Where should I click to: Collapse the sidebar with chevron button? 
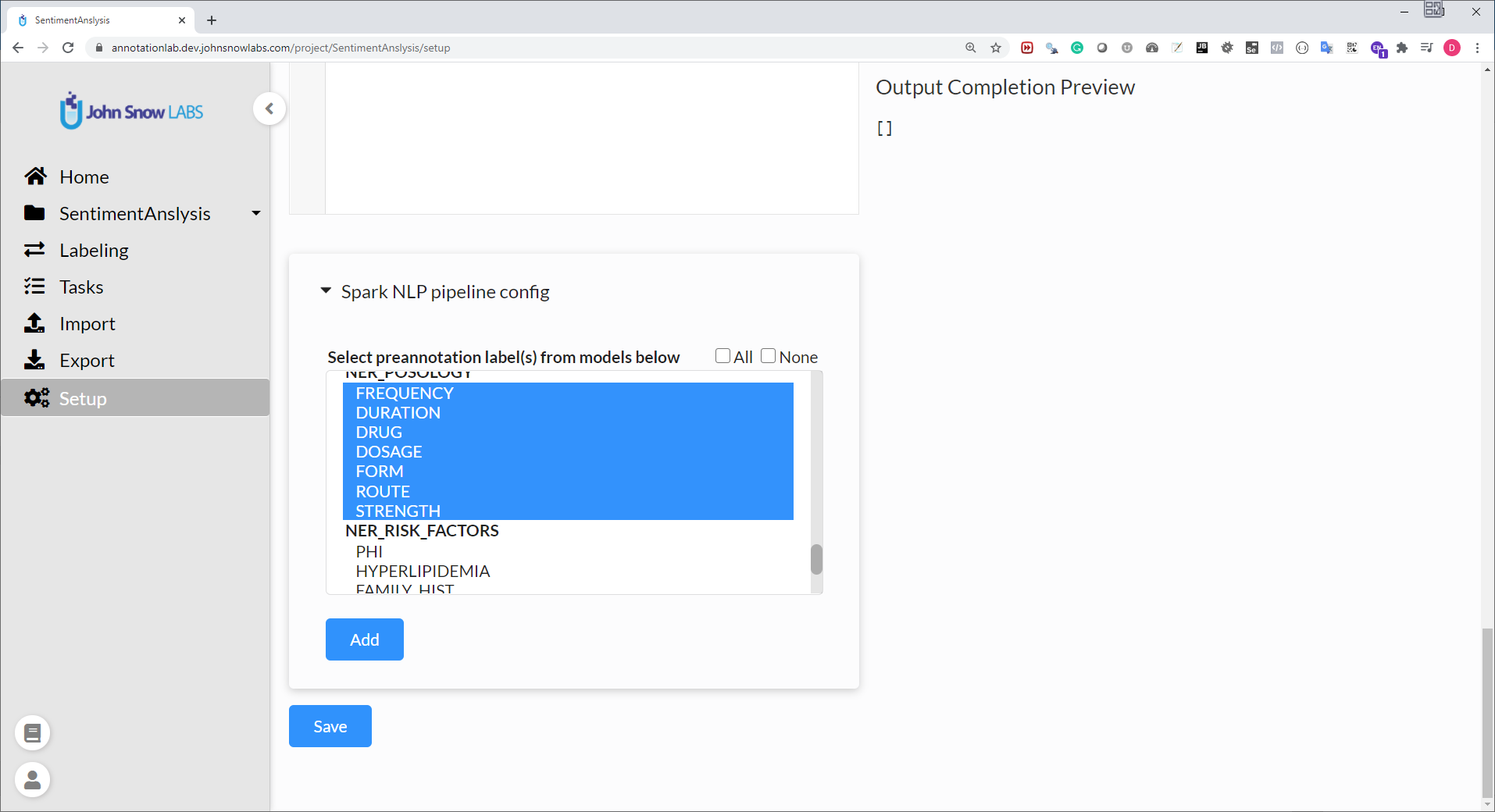[269, 109]
